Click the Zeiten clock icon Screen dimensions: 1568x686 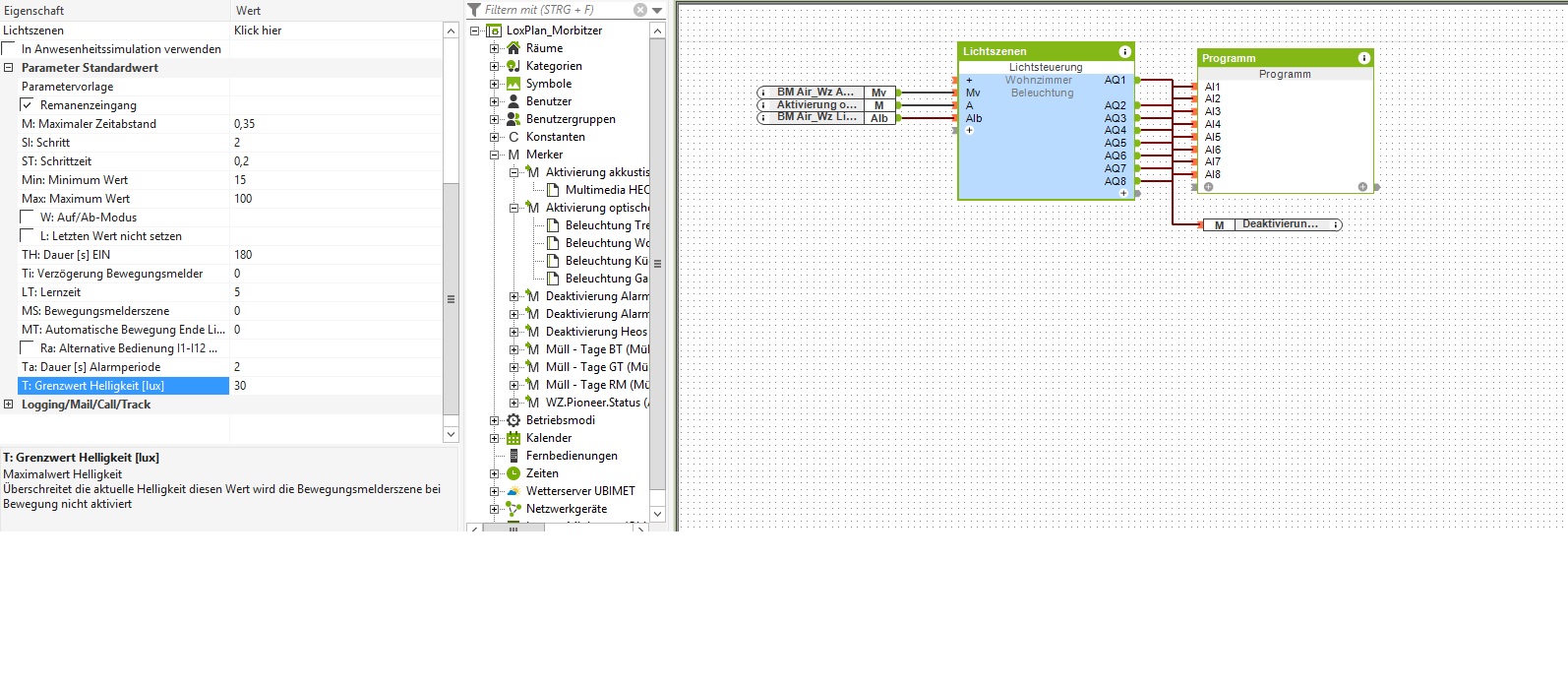pos(513,473)
